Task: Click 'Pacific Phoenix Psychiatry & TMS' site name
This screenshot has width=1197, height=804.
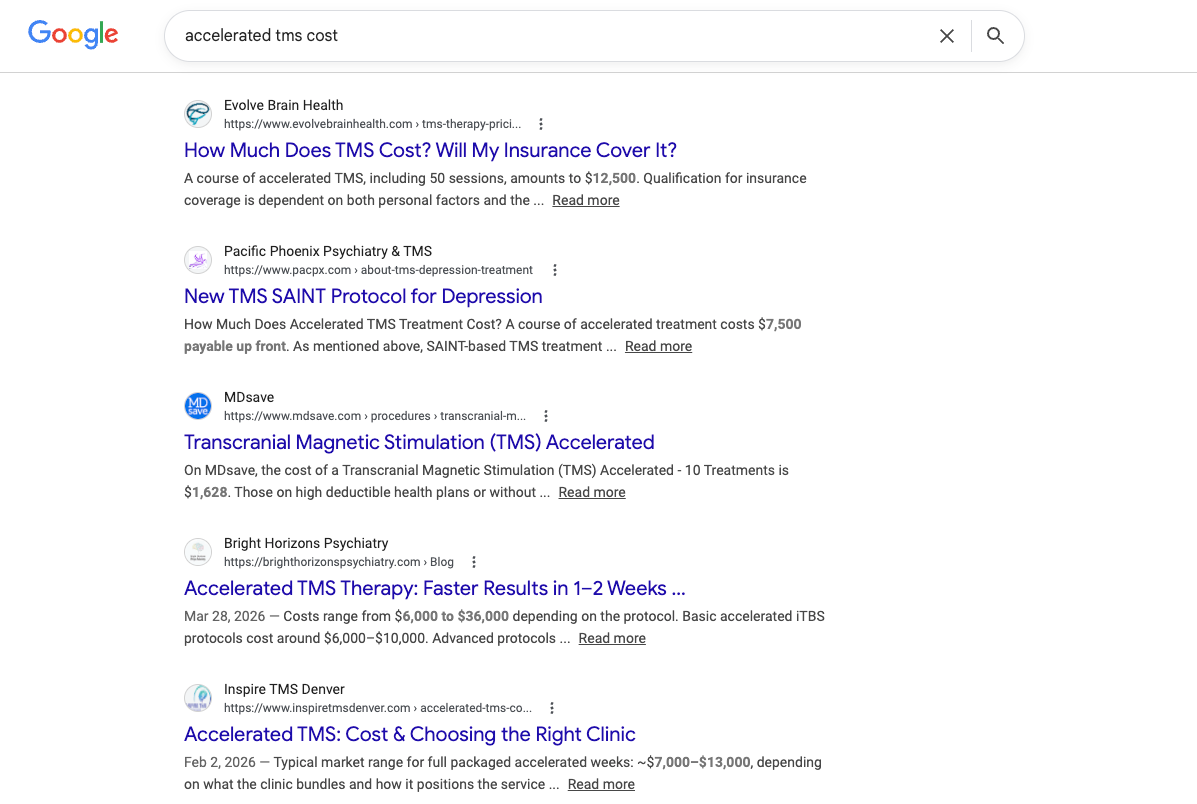Action: 327,250
